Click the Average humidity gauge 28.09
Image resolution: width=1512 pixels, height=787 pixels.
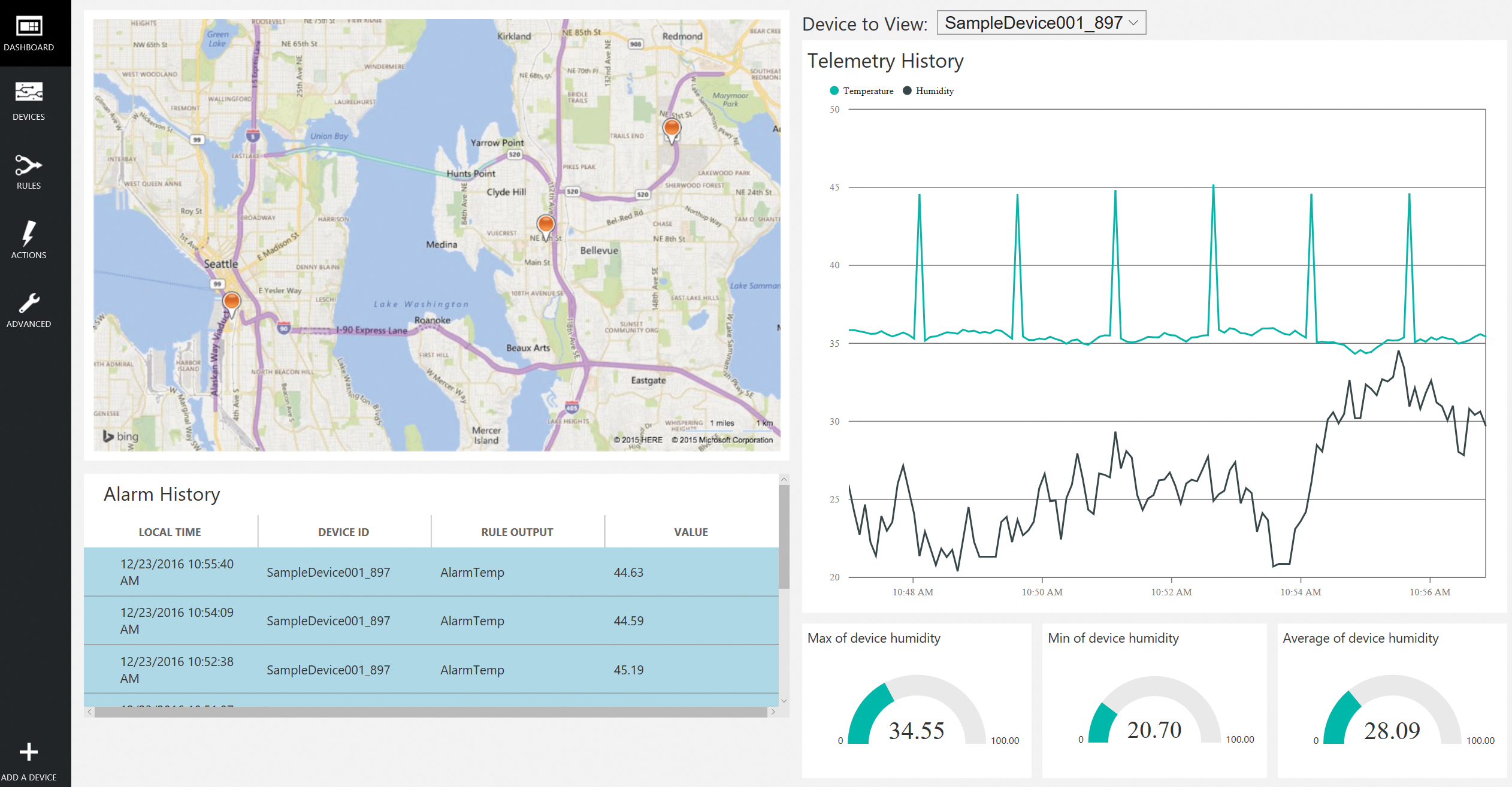(x=1392, y=710)
